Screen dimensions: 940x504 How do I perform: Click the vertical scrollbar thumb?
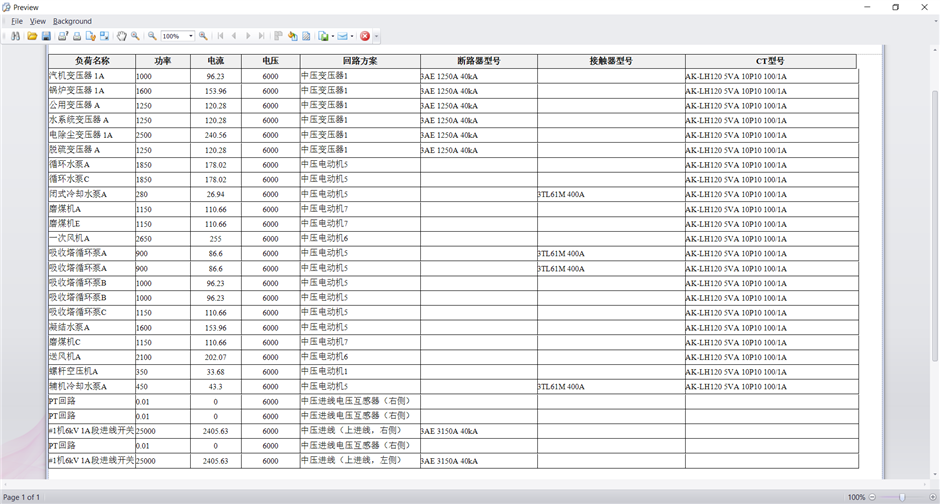click(x=935, y=226)
